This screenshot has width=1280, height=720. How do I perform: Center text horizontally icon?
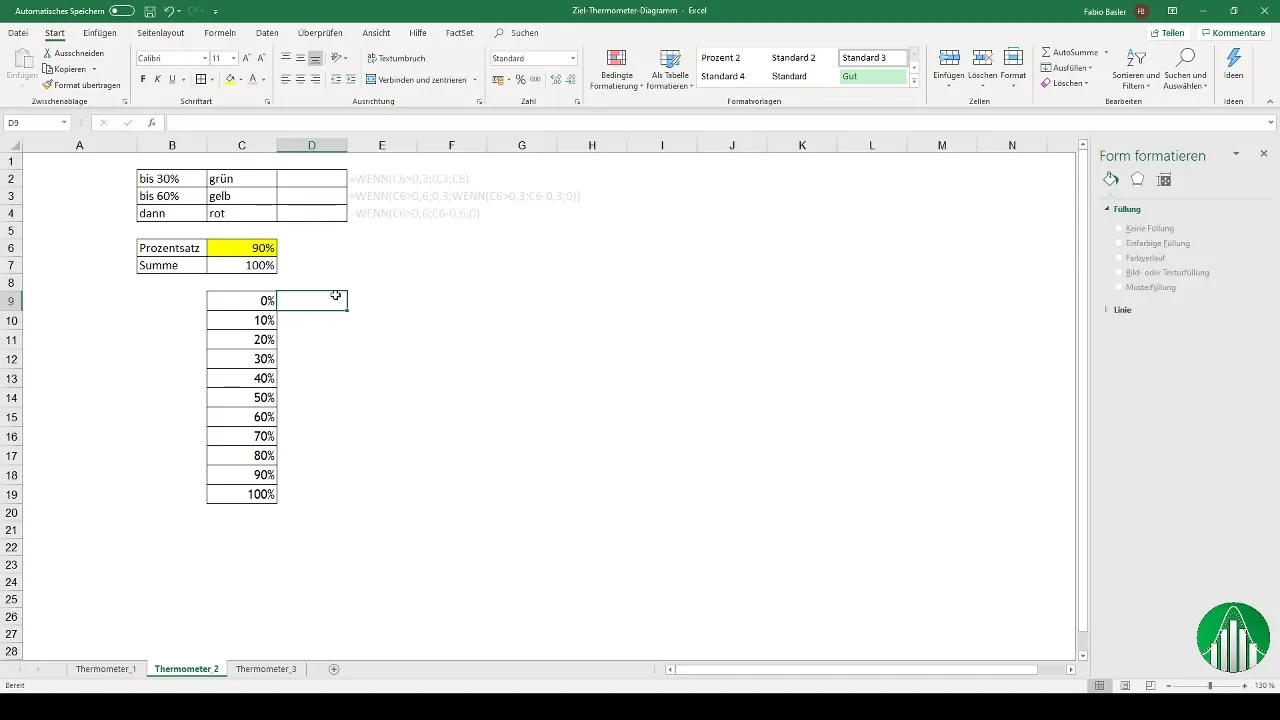301,79
